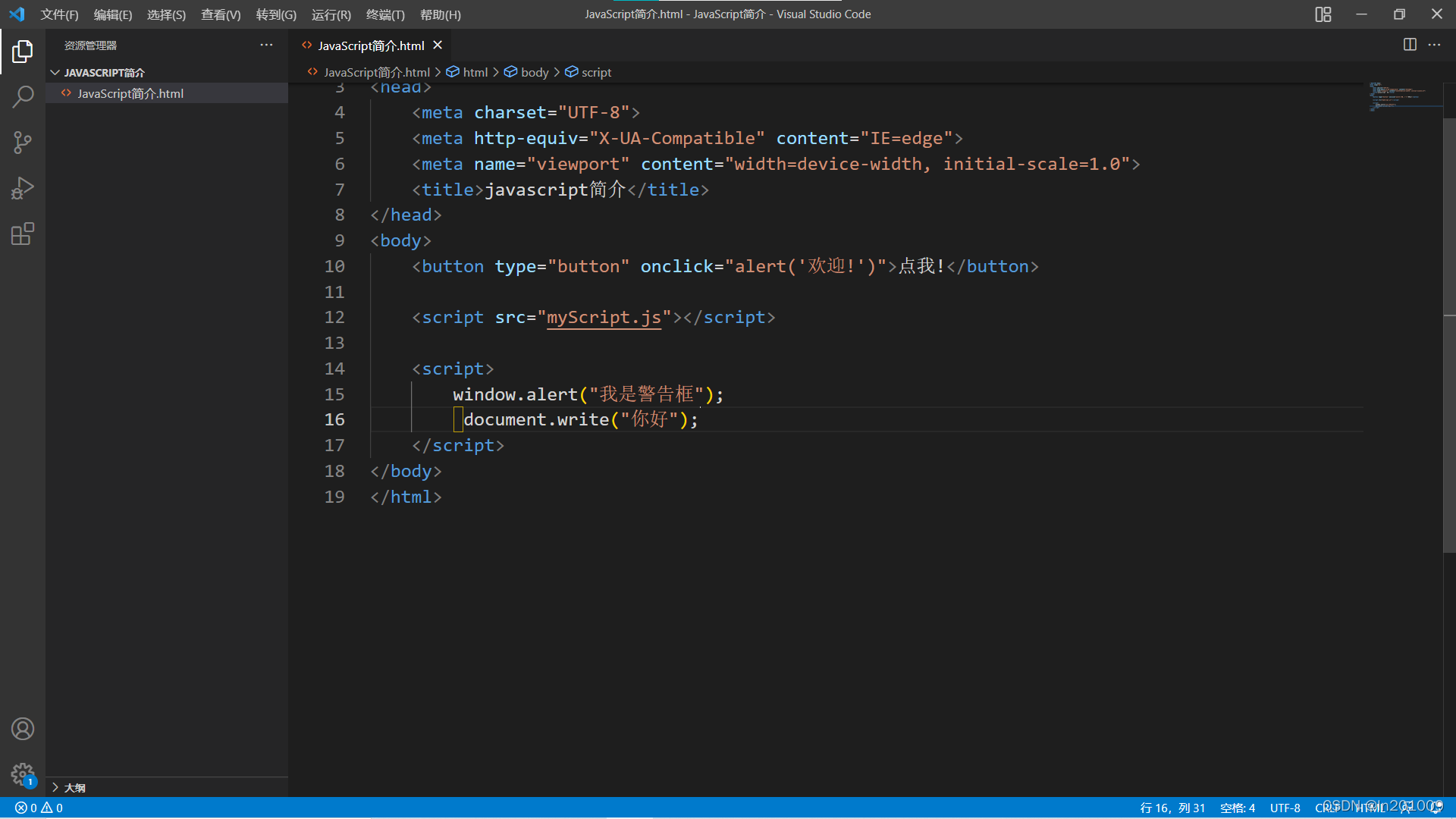Click UTF-8 encoding in status bar

click(1285, 808)
